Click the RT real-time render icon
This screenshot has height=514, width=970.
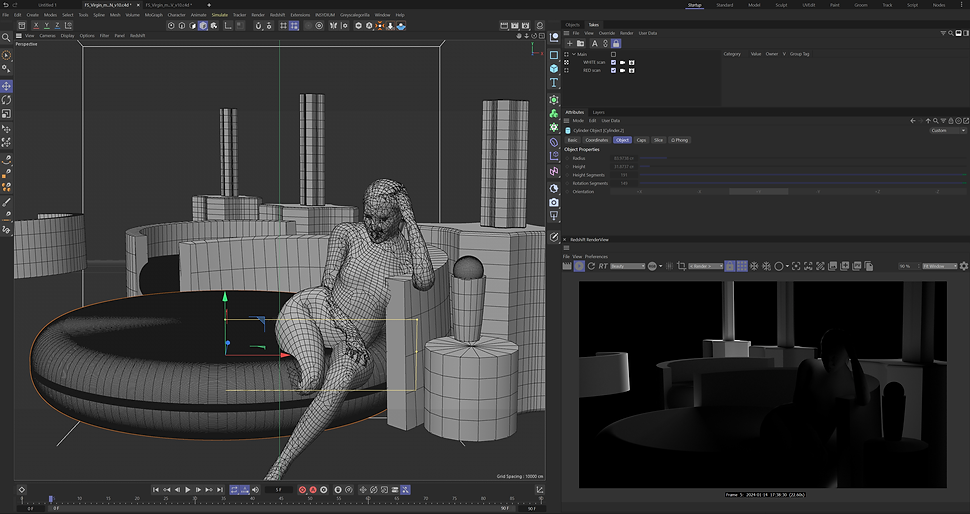tap(603, 266)
